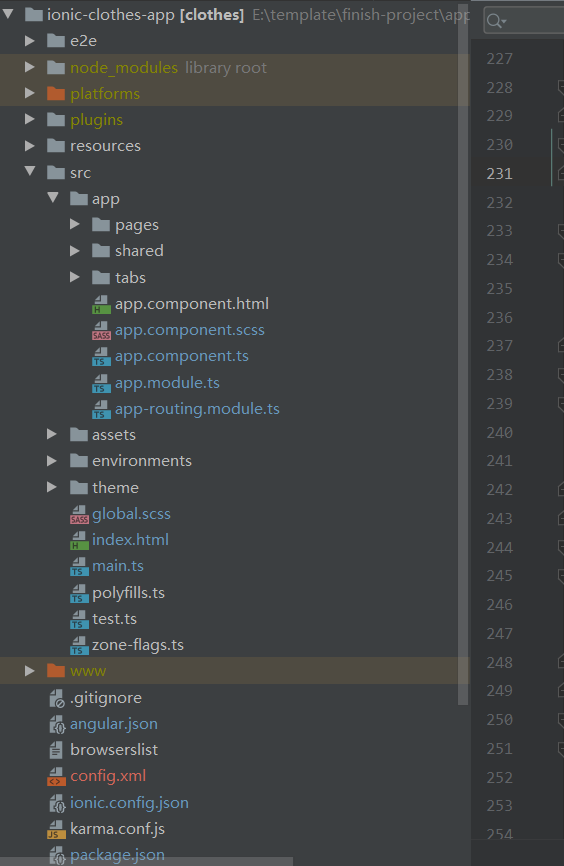Click the JSON icon of ionic.config.json
564x866 pixels.
click(x=57, y=803)
